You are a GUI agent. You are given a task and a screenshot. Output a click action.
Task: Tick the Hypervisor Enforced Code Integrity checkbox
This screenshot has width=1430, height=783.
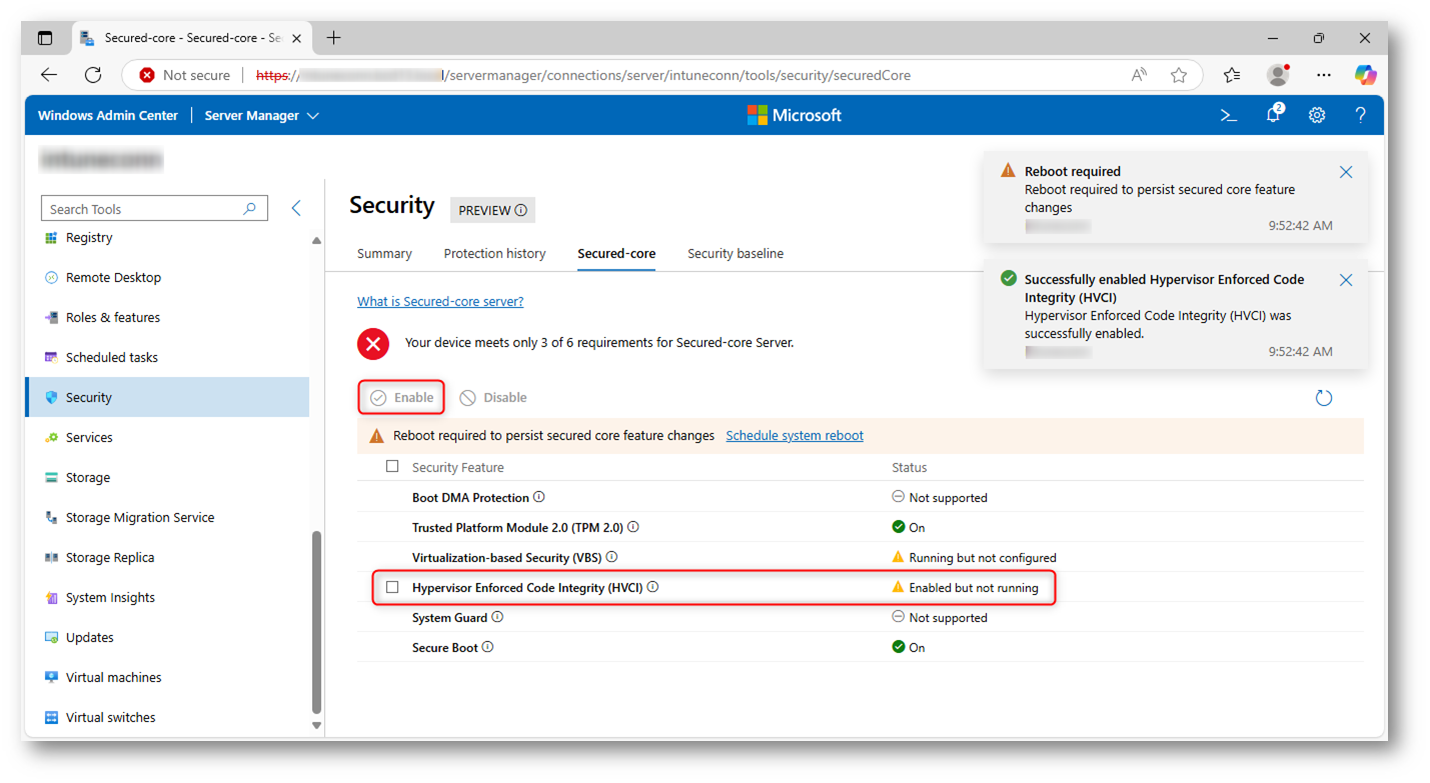point(392,587)
